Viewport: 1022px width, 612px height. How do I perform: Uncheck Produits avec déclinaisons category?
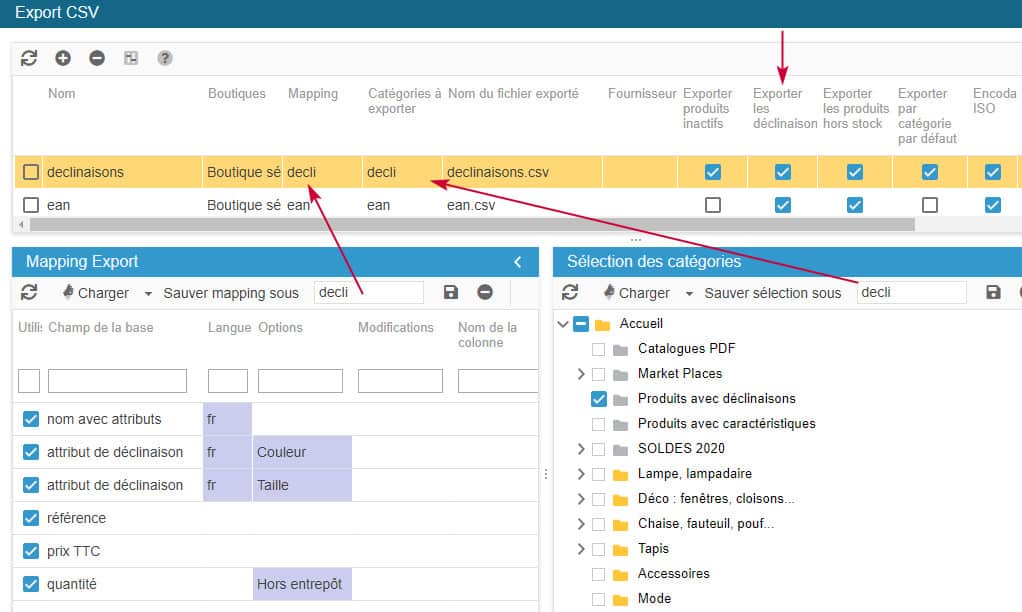599,398
